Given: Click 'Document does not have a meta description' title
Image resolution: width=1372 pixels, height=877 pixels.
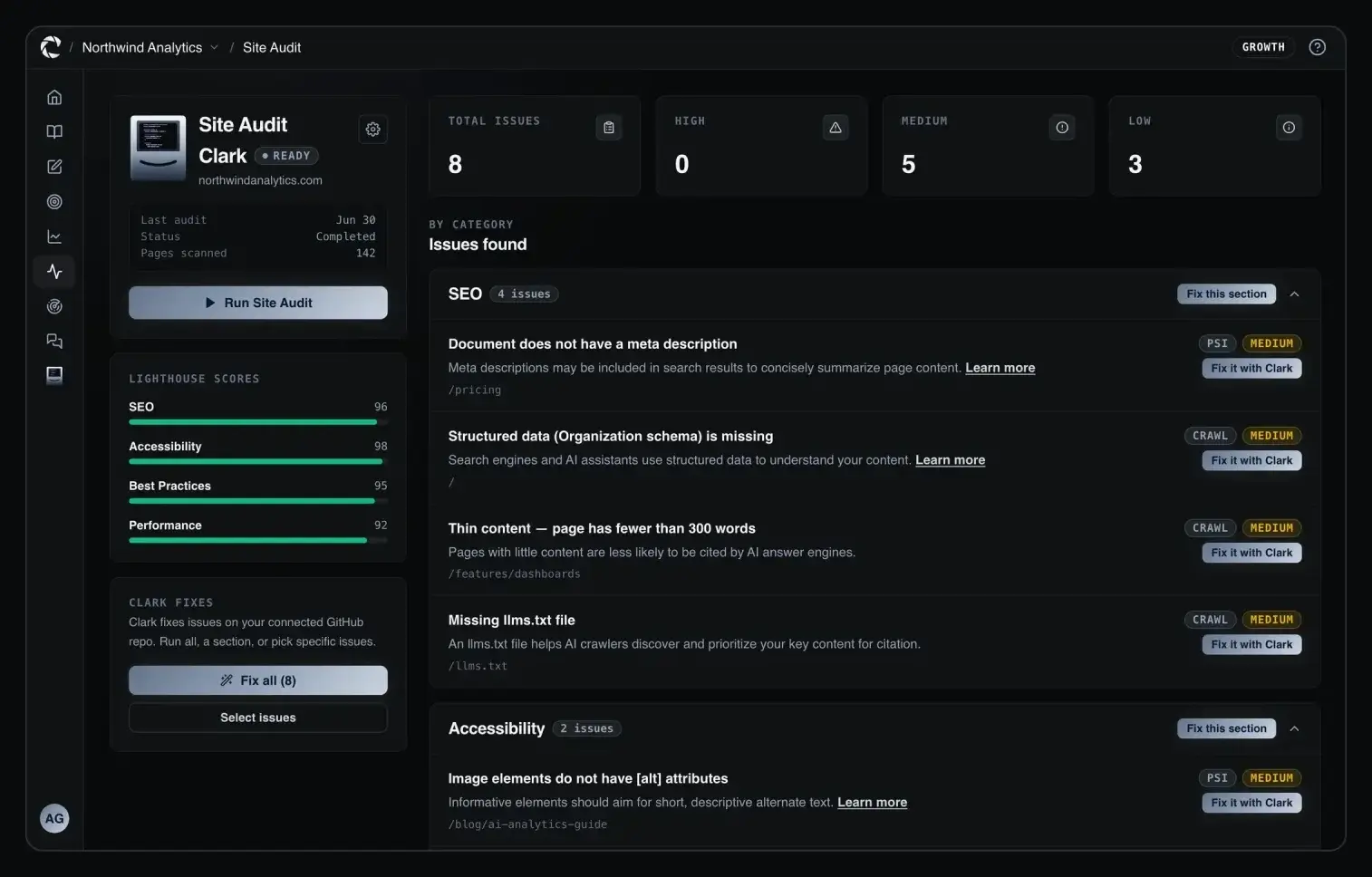Looking at the screenshot, I should coord(592,344).
